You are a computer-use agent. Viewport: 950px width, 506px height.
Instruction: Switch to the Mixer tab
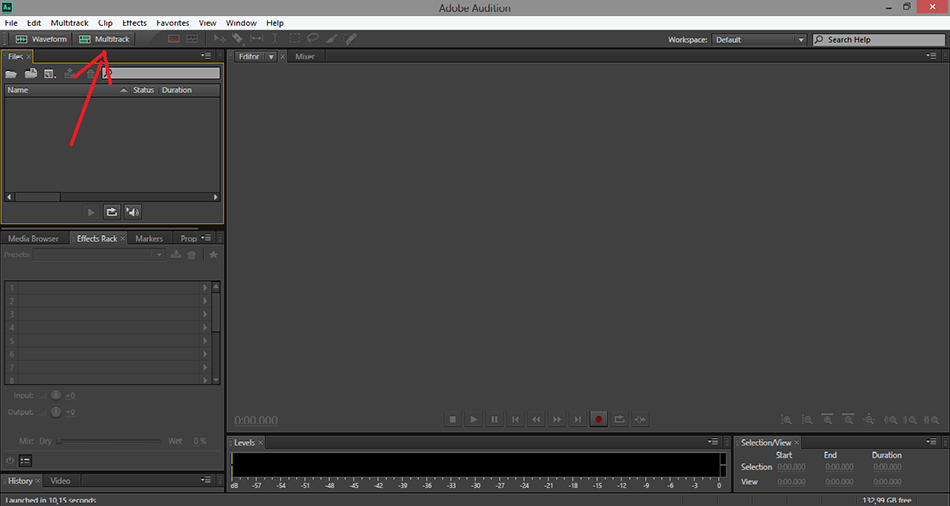point(304,57)
